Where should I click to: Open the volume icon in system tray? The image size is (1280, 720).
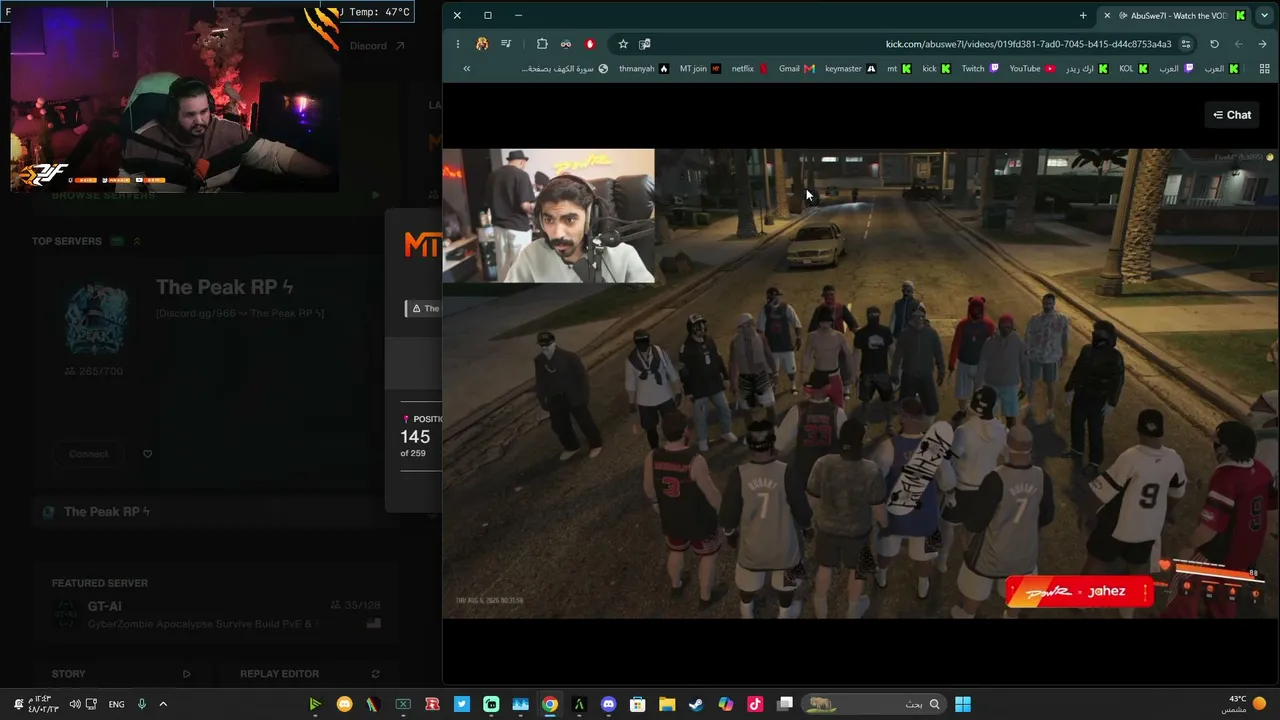coord(74,704)
